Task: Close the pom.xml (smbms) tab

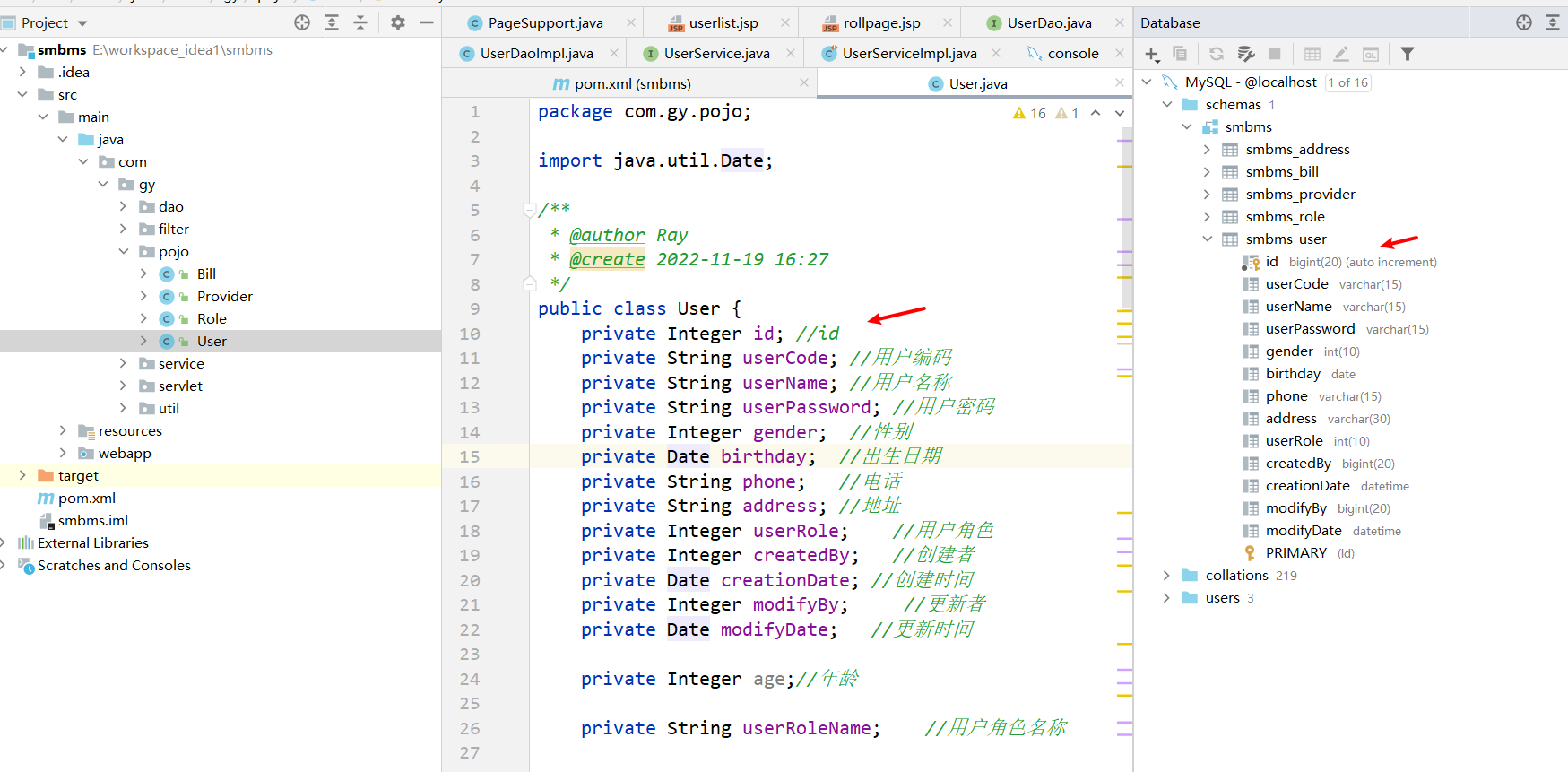Action: point(804,82)
